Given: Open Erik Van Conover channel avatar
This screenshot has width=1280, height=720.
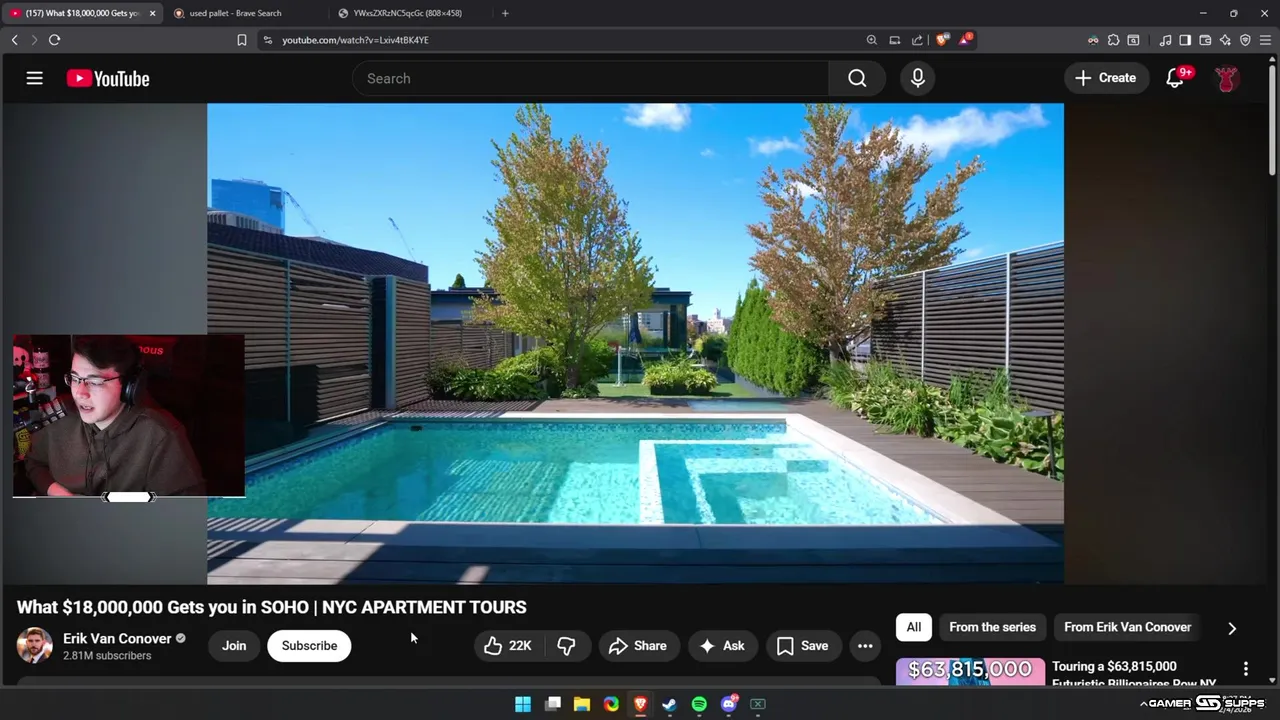Looking at the screenshot, I should pyautogui.click(x=34, y=645).
